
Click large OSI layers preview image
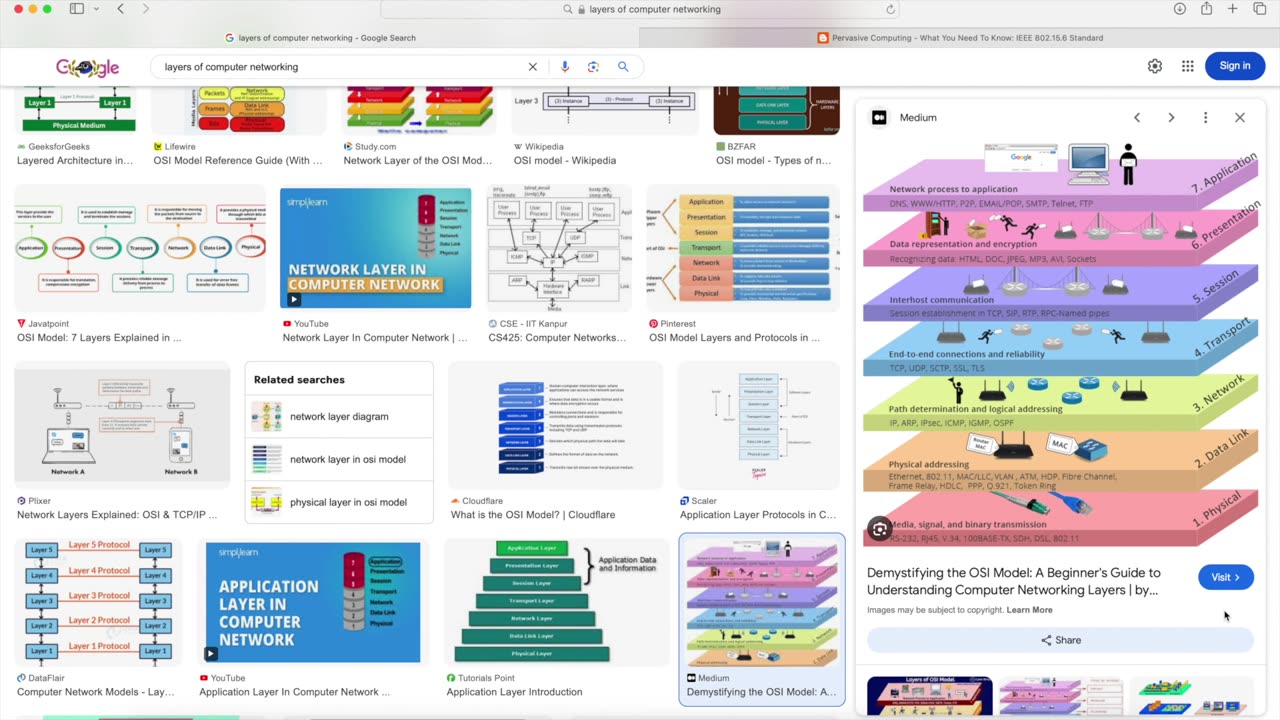tap(1060, 345)
